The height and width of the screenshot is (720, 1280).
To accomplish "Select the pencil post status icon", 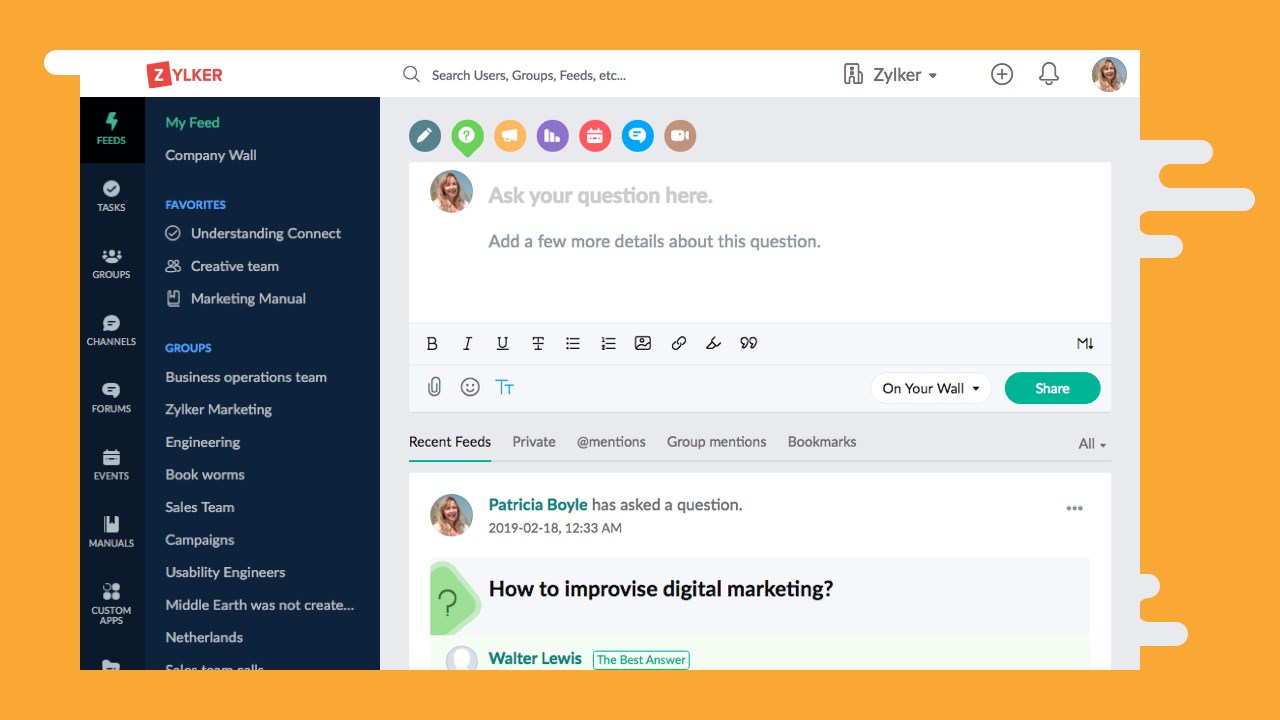I will [425, 136].
